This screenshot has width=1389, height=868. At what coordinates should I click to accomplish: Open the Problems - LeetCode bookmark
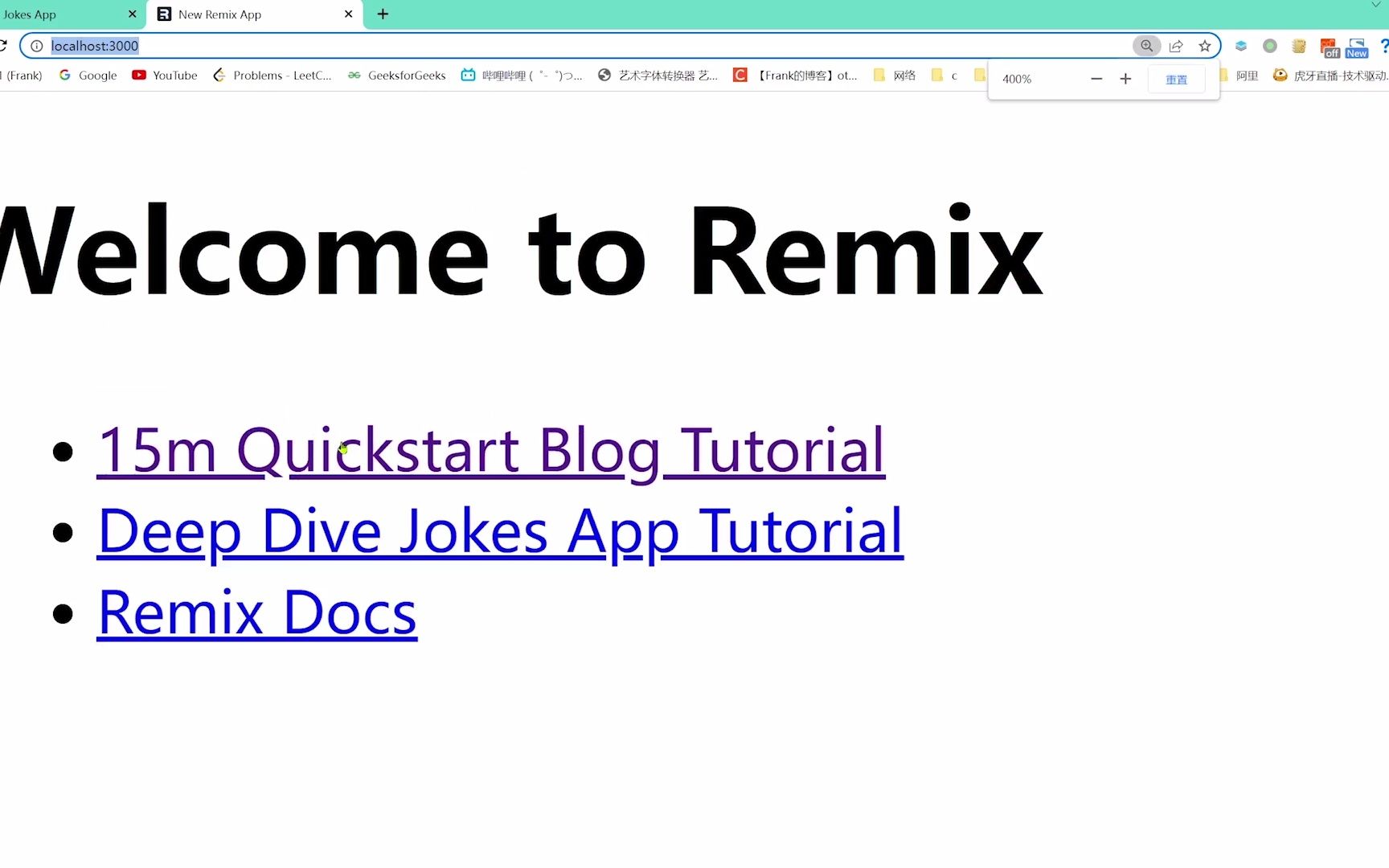272,75
